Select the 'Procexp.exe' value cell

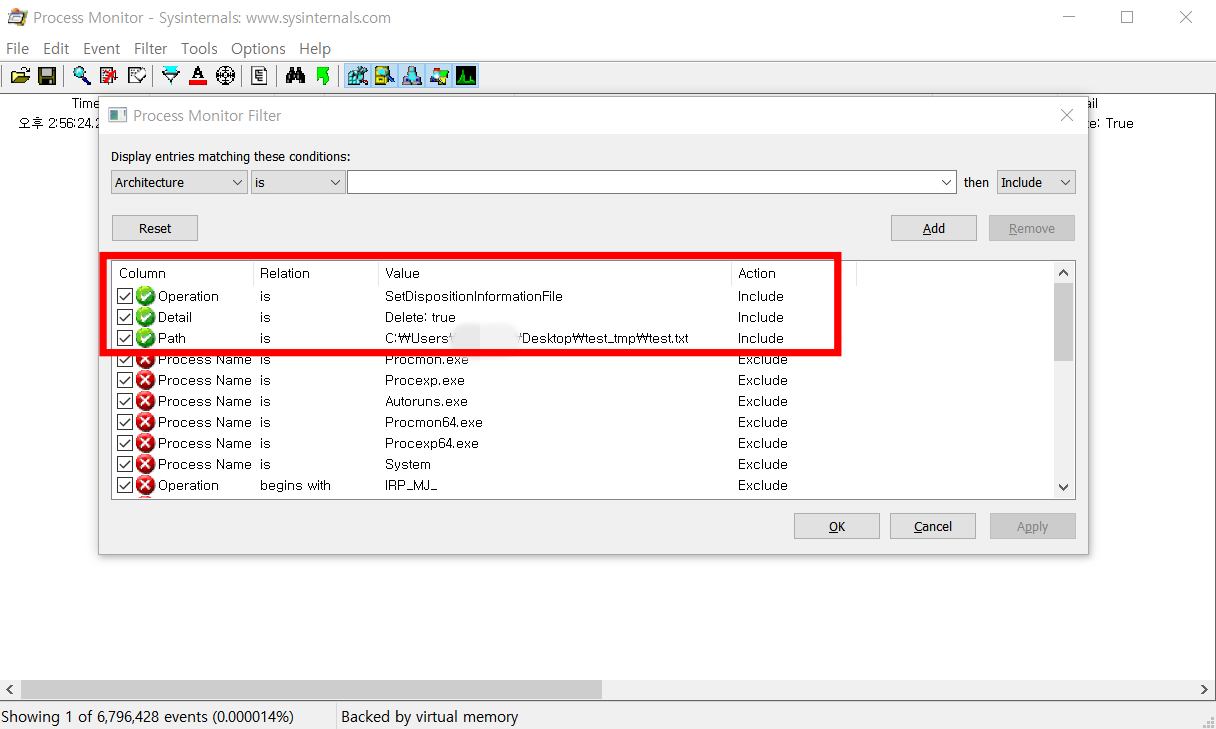tap(425, 380)
